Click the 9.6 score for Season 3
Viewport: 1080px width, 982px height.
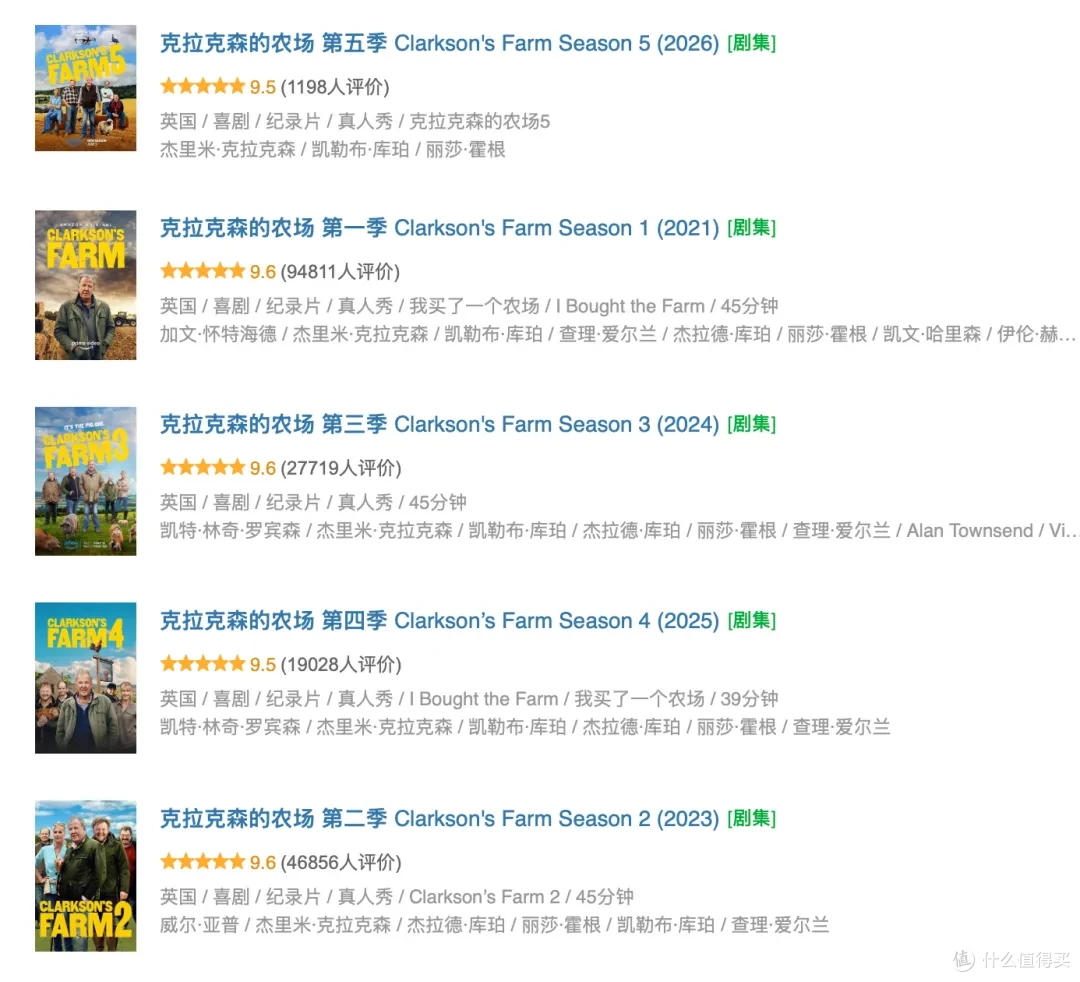(262, 468)
